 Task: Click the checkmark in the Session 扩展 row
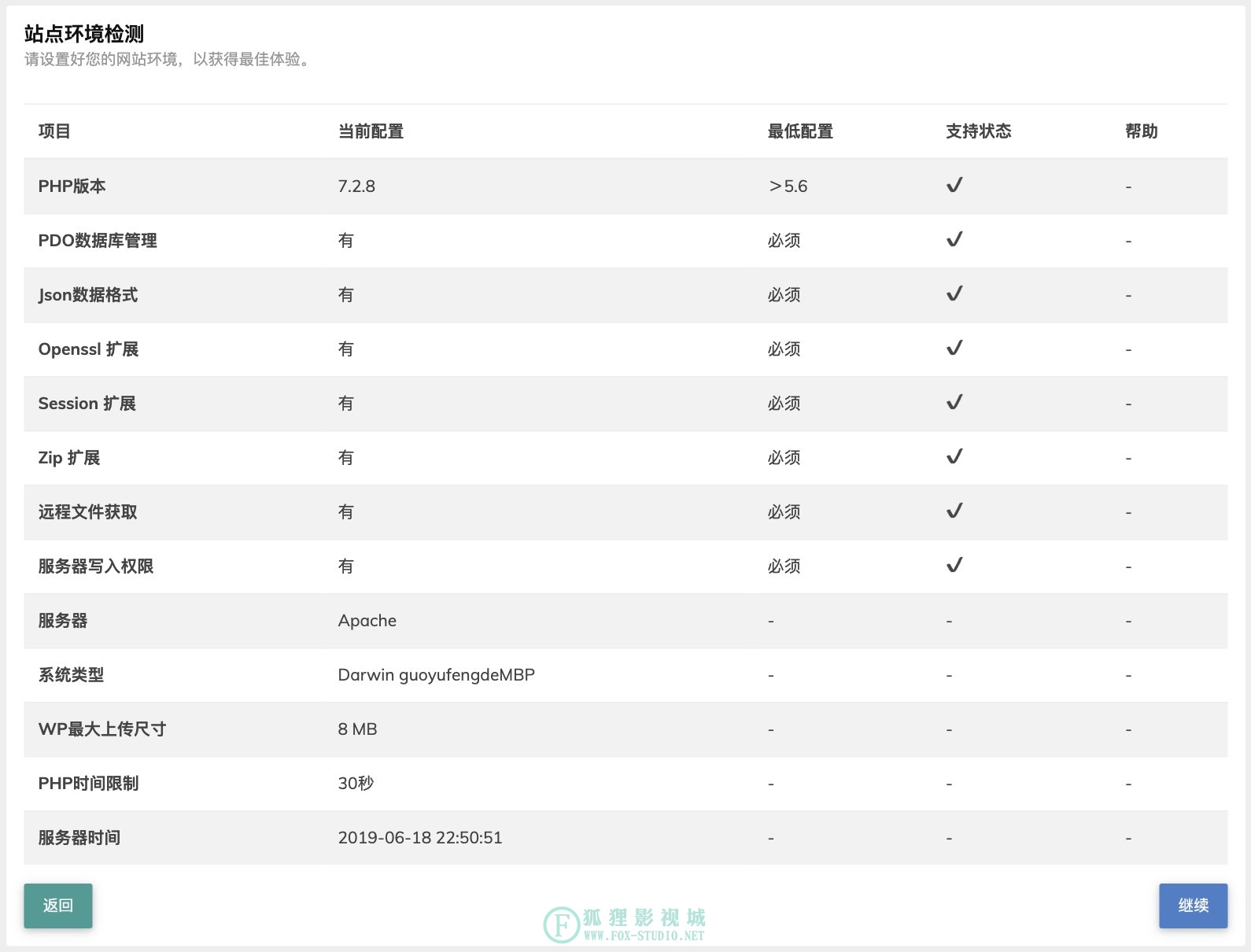point(954,403)
